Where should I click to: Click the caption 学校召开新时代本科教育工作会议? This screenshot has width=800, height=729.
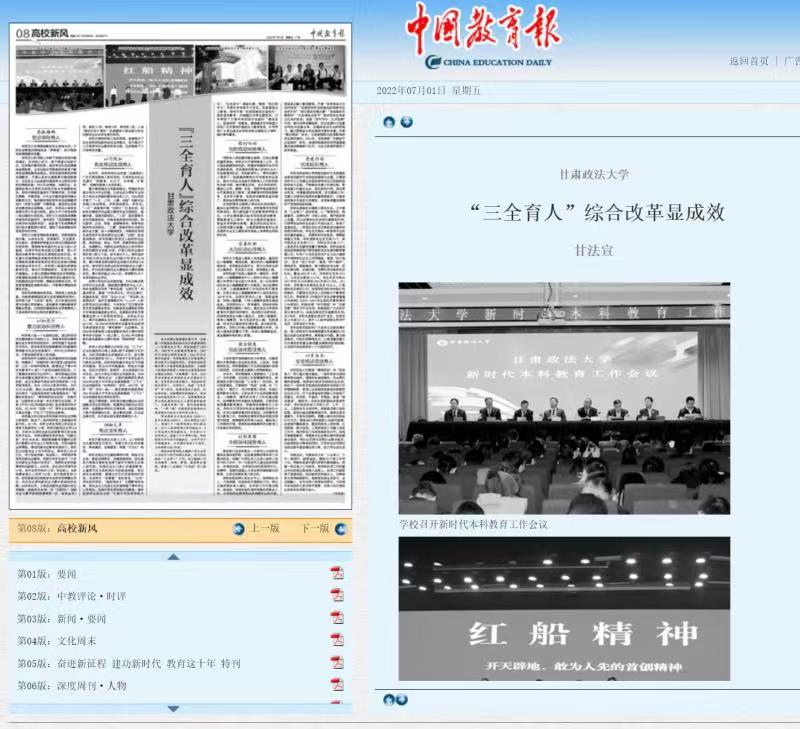(473, 524)
